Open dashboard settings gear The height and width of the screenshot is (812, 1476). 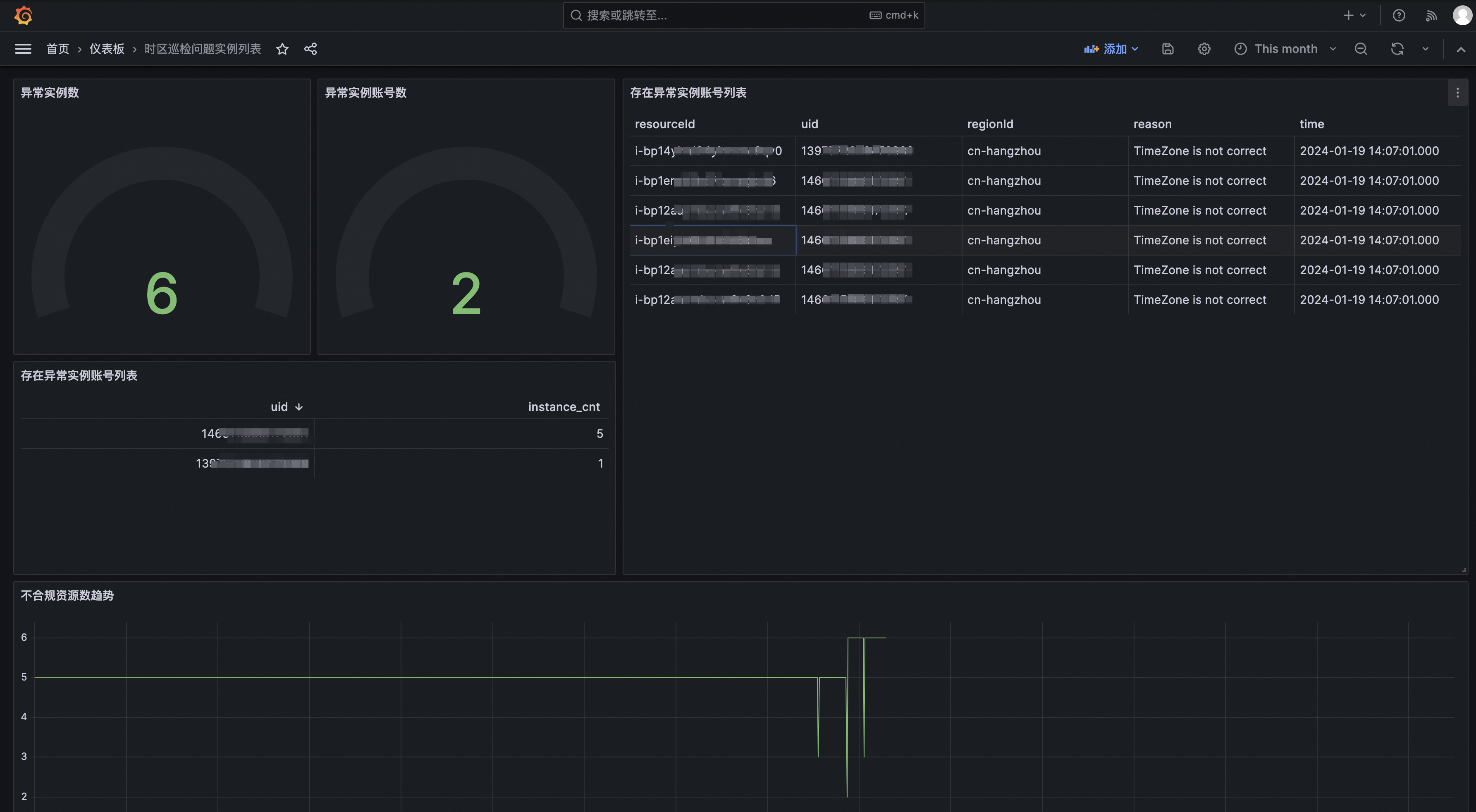click(1204, 49)
